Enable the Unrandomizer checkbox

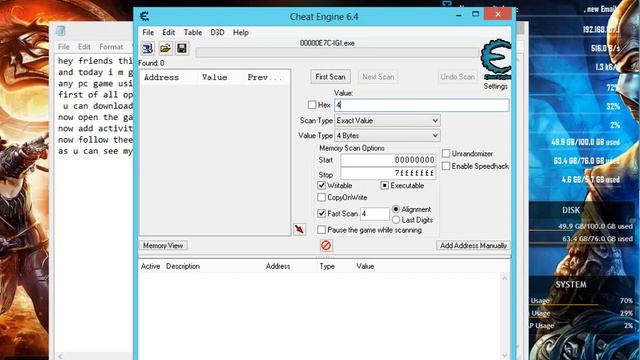[446, 153]
